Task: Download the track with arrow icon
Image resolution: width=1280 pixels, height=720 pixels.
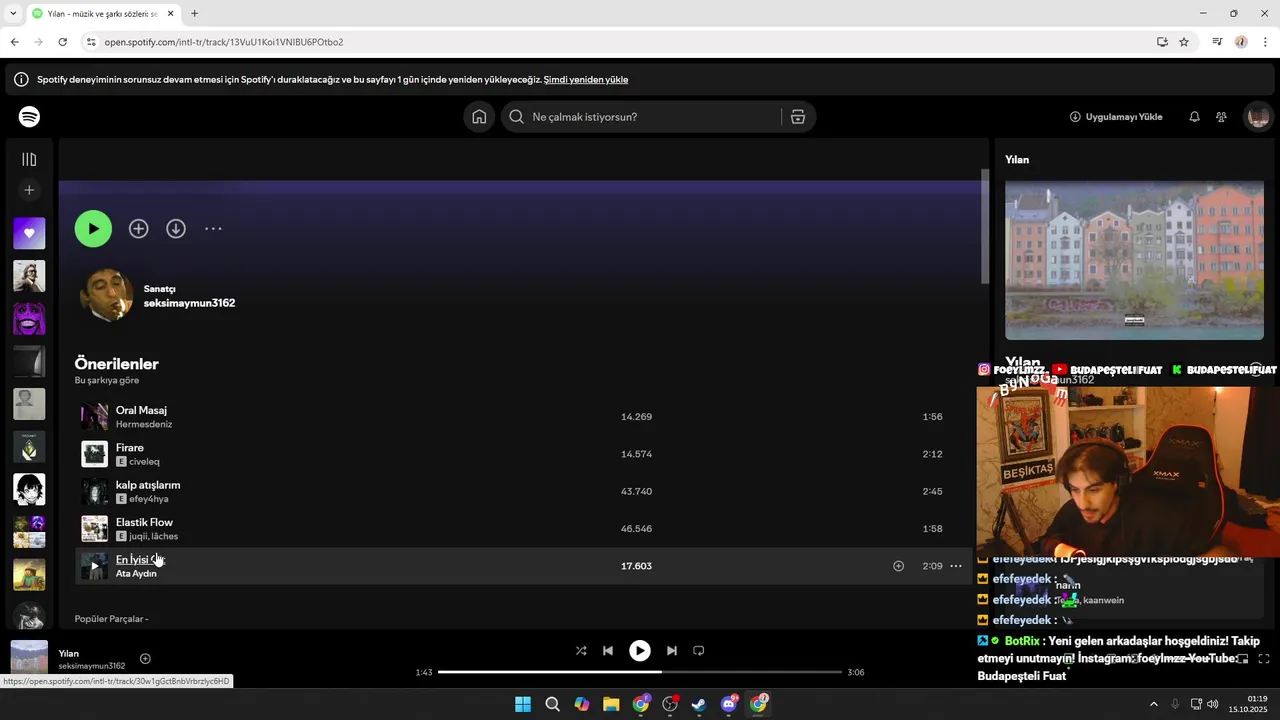Action: (x=176, y=229)
